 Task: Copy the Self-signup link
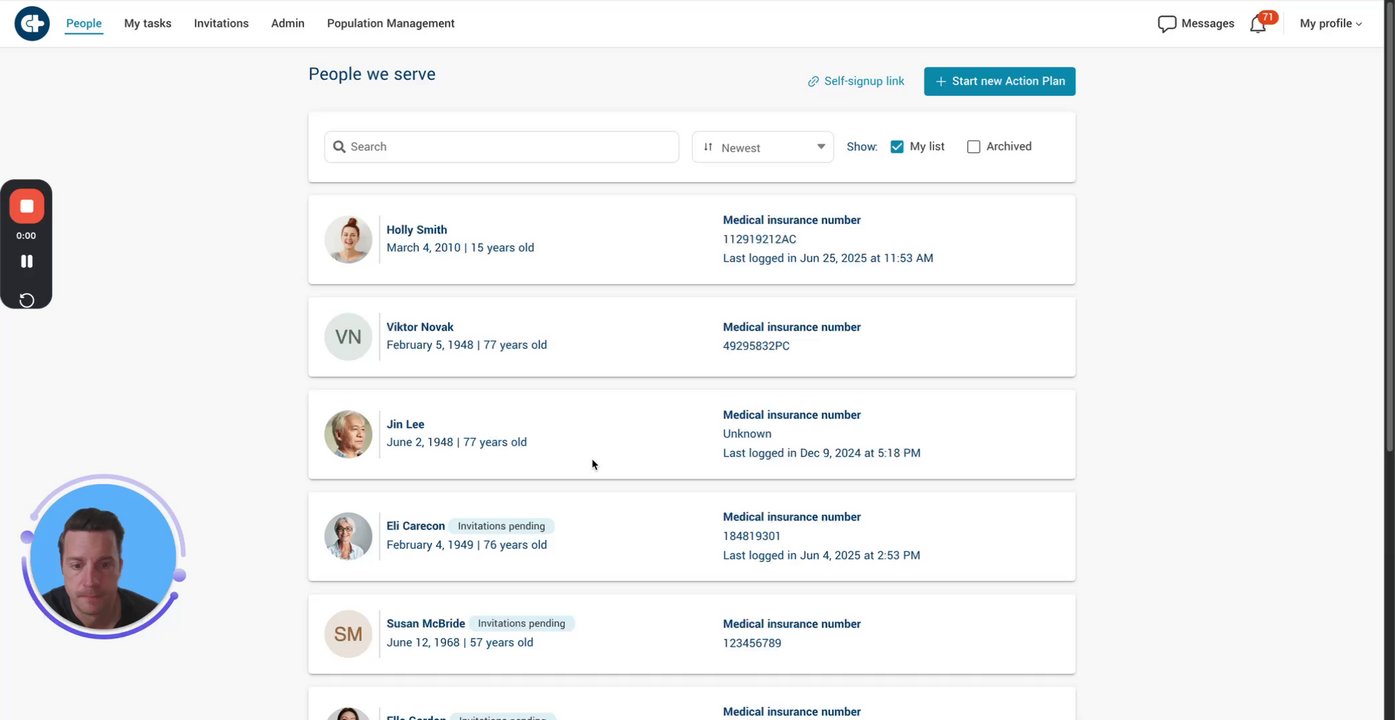coord(856,81)
